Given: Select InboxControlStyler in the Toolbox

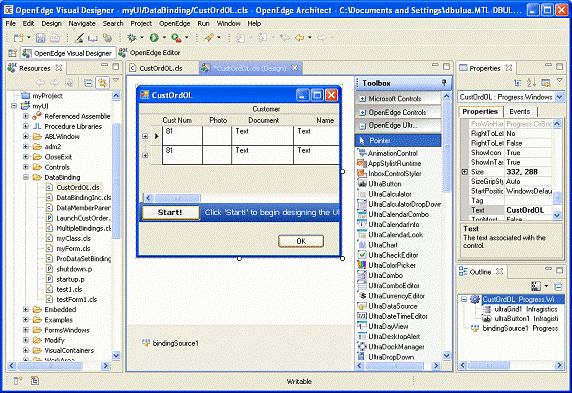Looking at the screenshot, I should coord(394,174).
